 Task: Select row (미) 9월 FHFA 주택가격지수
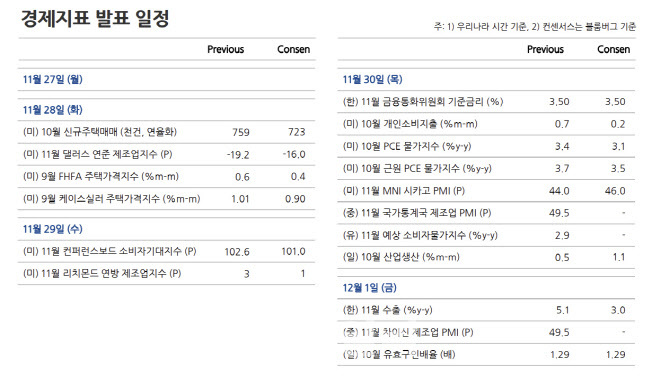point(167,177)
